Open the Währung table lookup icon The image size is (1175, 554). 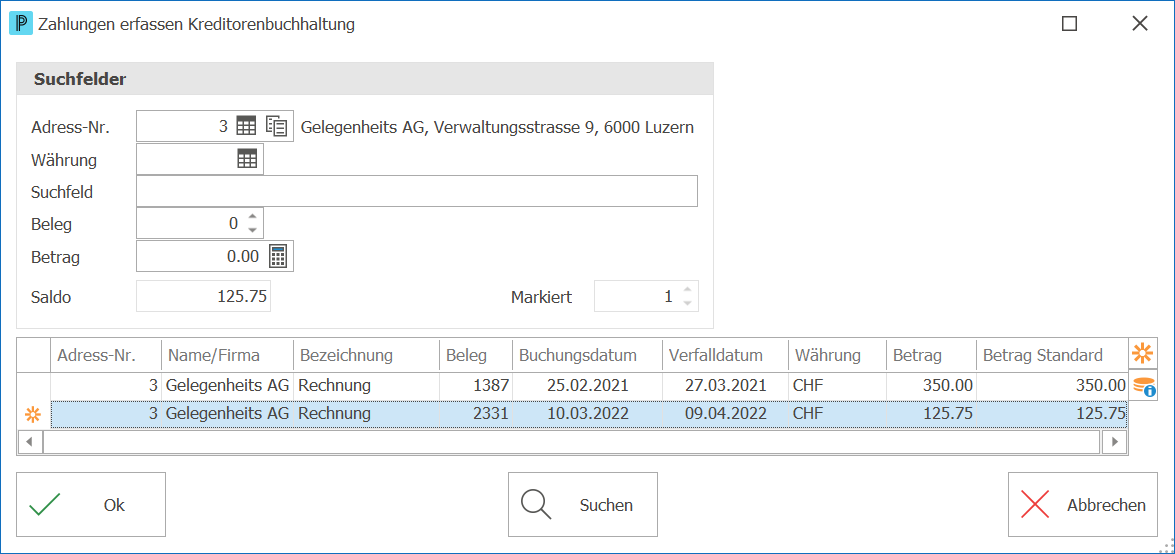click(247, 158)
